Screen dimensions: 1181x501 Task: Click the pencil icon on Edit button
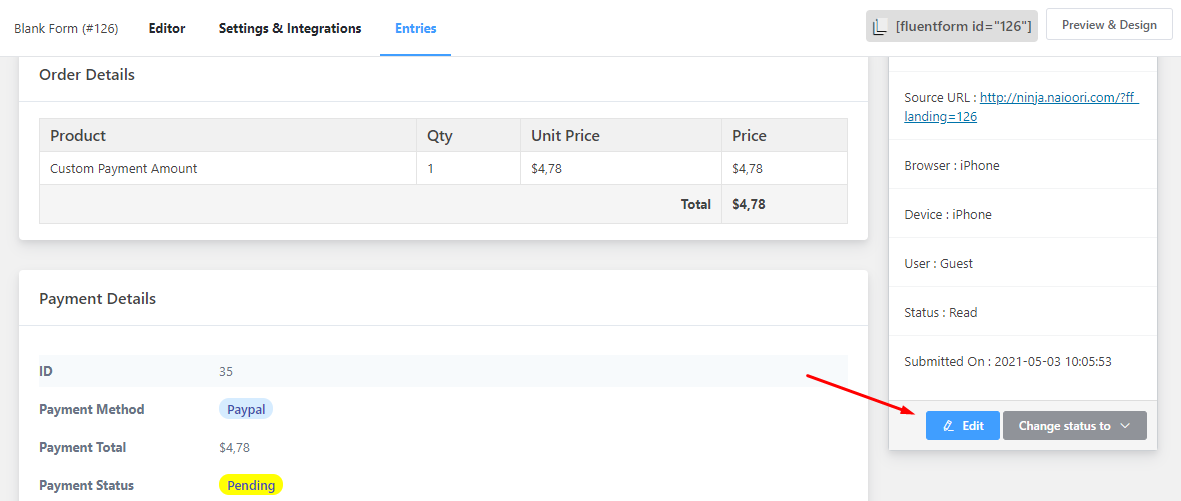coord(948,426)
